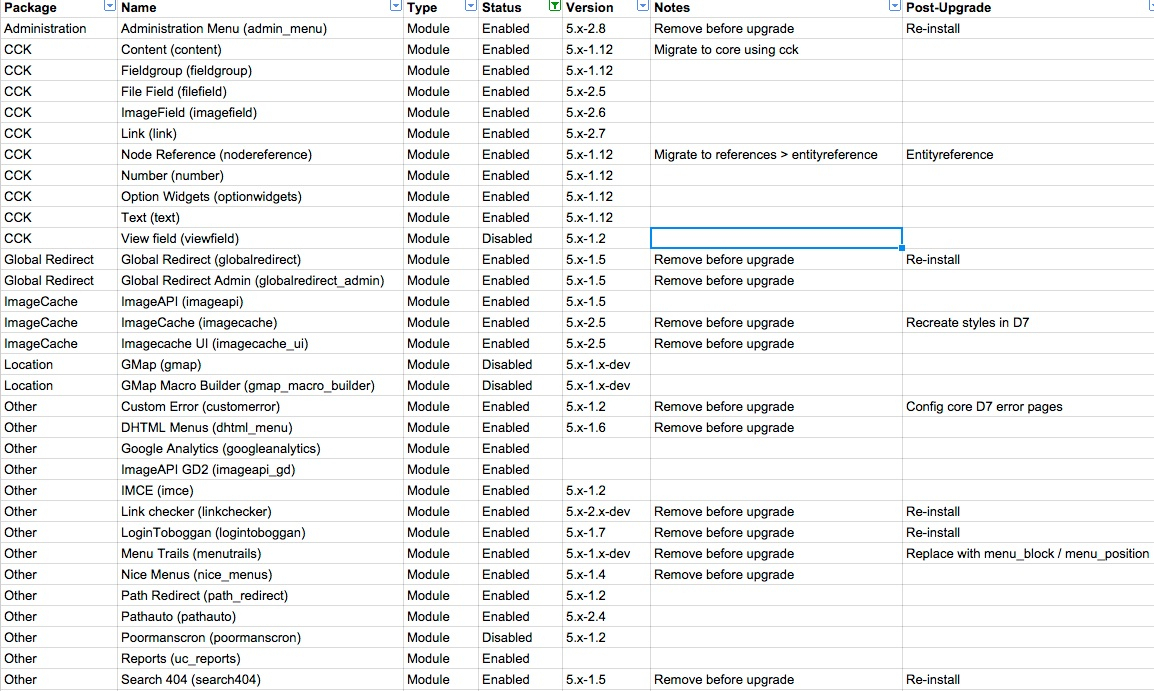Select the Path Redirect (path_redirect) cell
This screenshot has height=691, width=1154.
tap(261, 595)
